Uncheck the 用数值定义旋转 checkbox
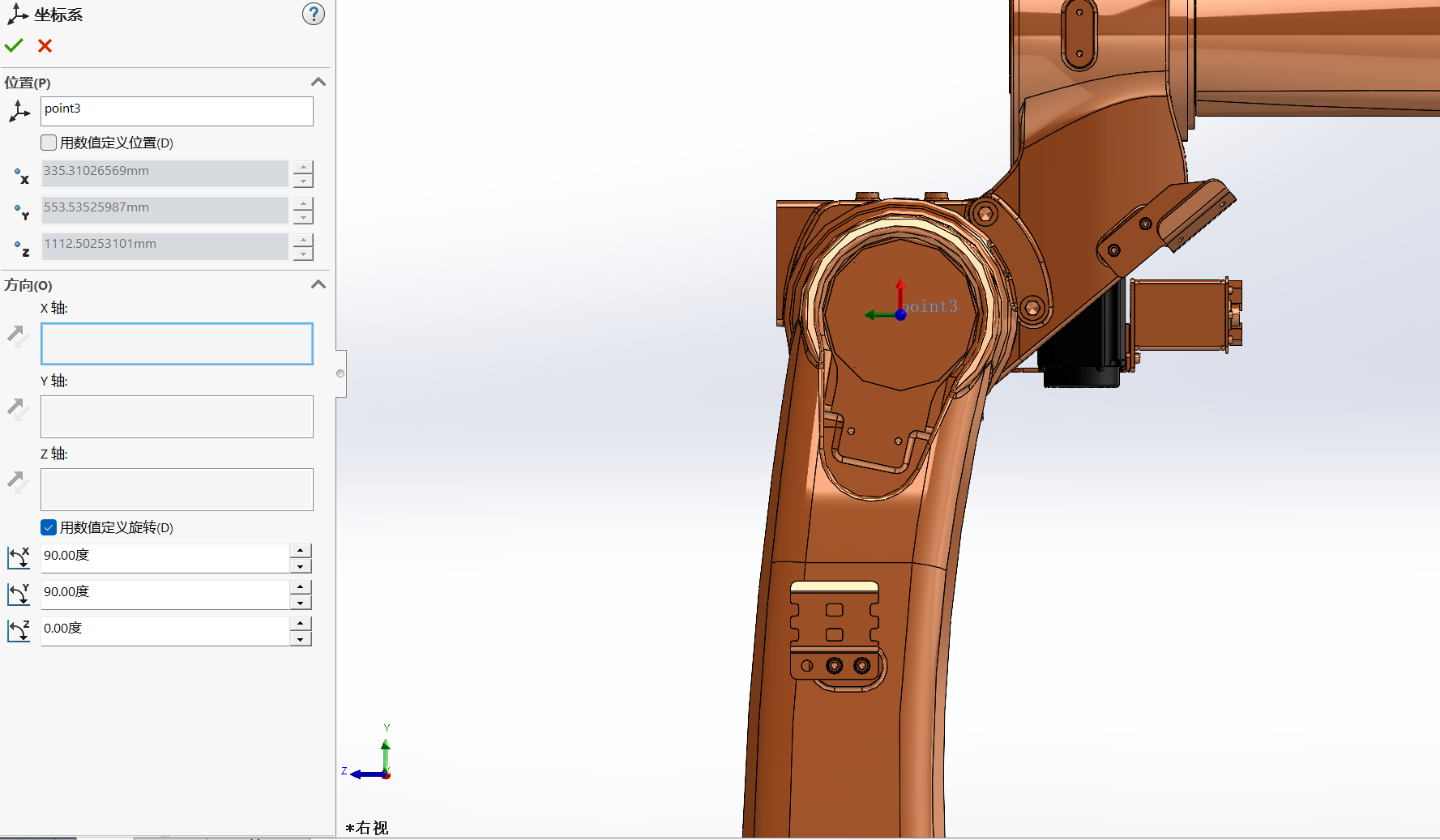This screenshot has height=840, width=1440. click(x=49, y=527)
